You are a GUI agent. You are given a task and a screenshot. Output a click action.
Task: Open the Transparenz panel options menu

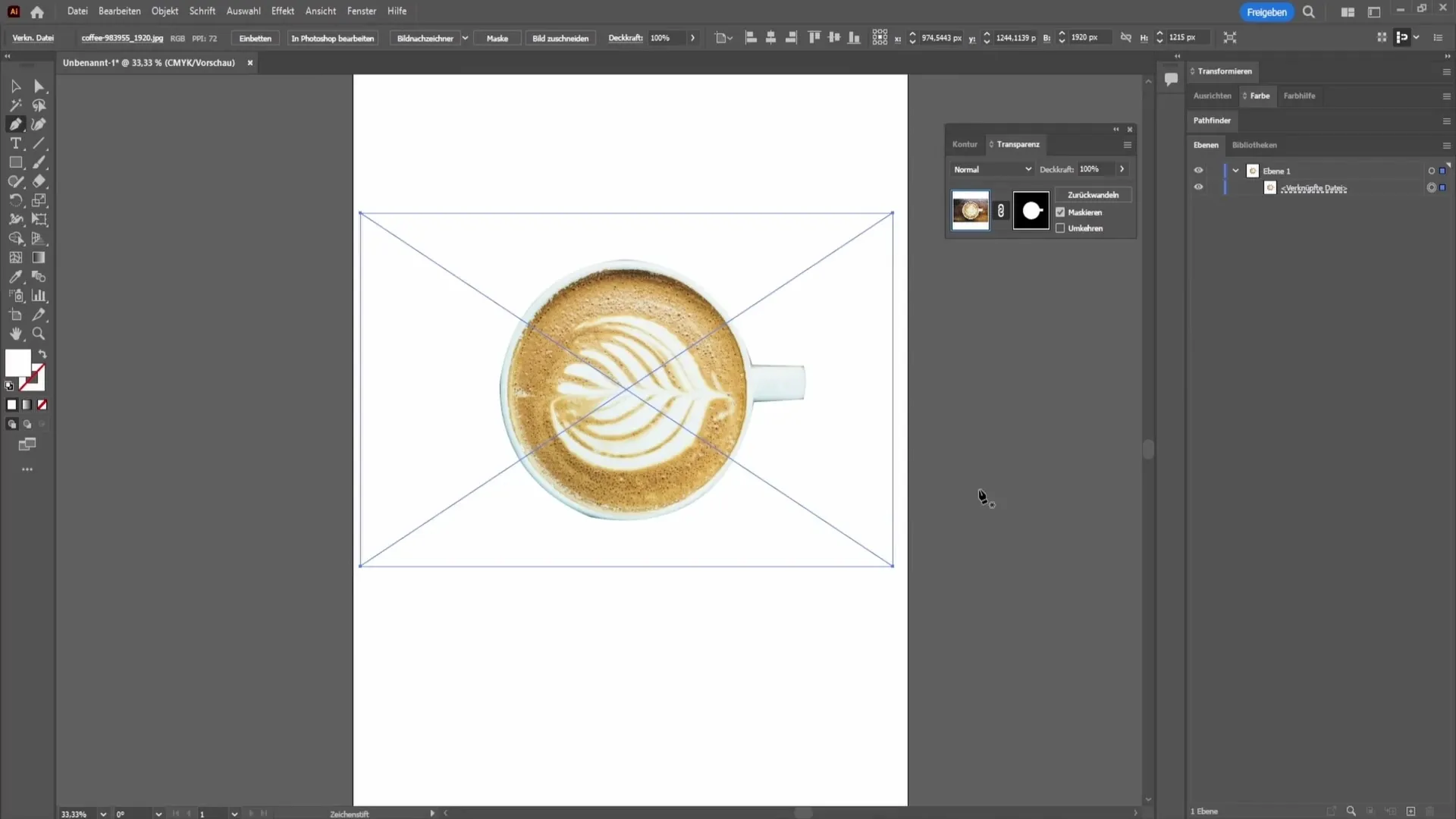point(1128,145)
